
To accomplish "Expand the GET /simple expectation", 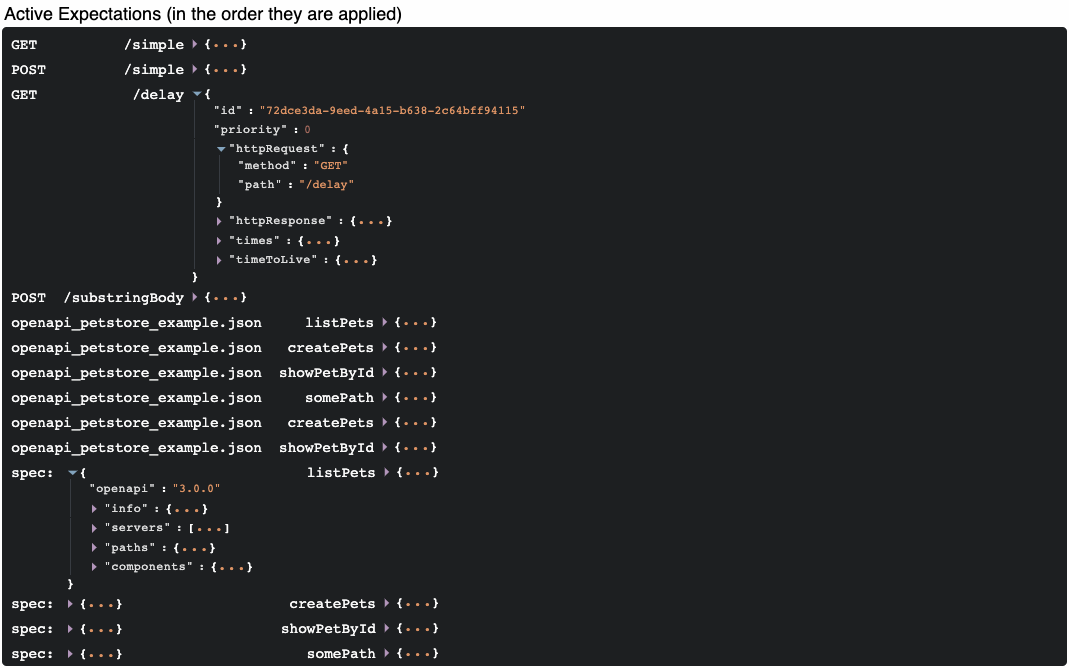I will click(x=195, y=45).
